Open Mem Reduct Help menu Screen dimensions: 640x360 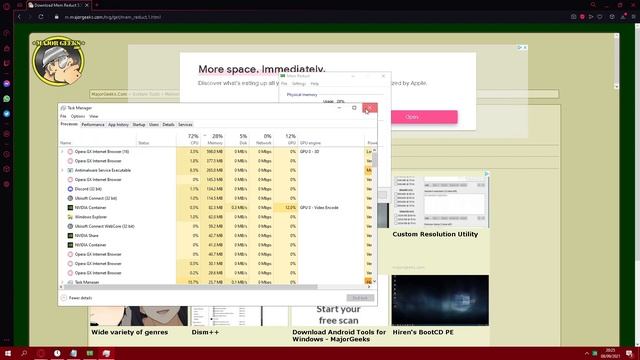[314, 84]
